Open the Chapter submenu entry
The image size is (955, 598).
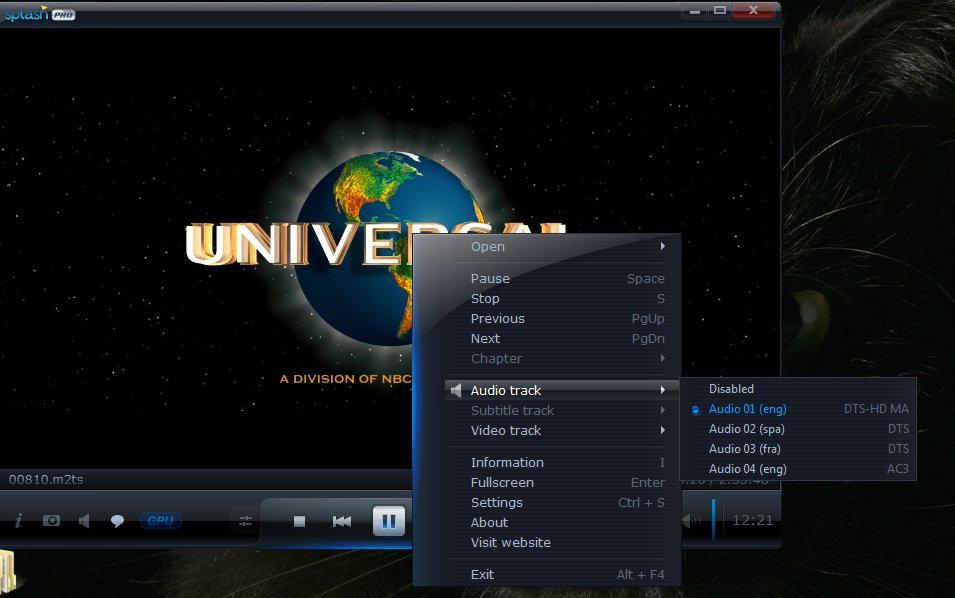tap(563, 359)
